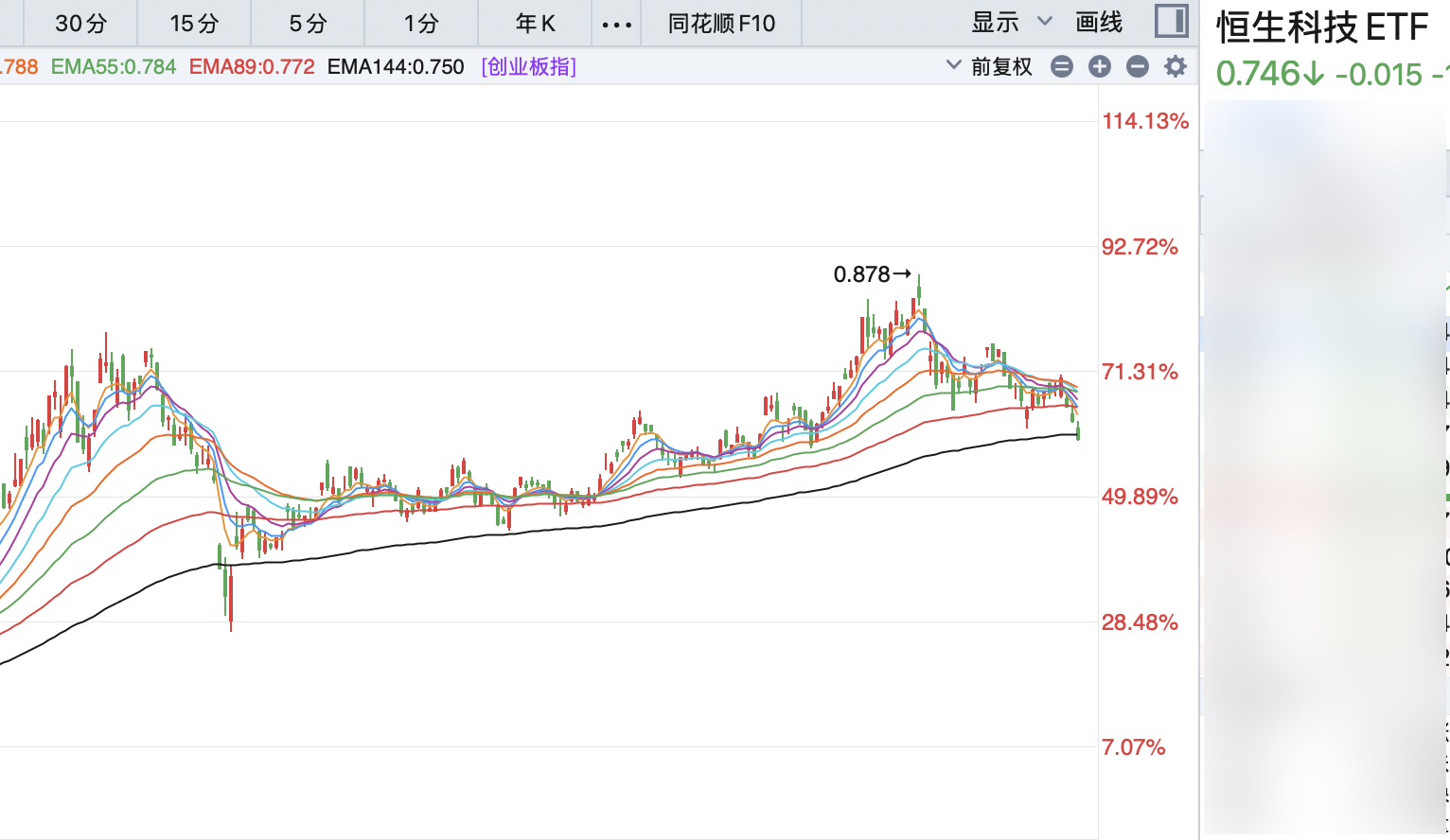1450x840 pixels.
Task: Click the first minus icon beside 前复权
Action: click(1062, 66)
